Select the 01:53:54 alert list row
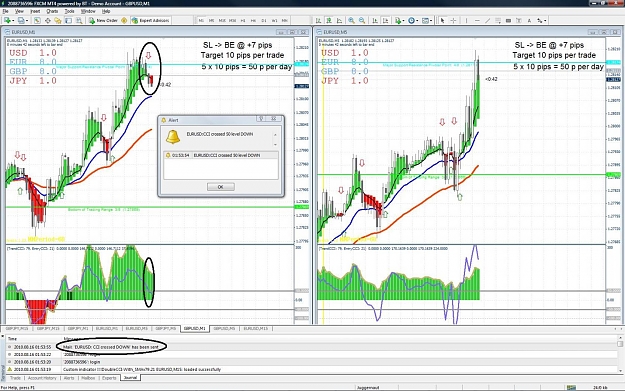625x391 pixels. (x=221, y=155)
